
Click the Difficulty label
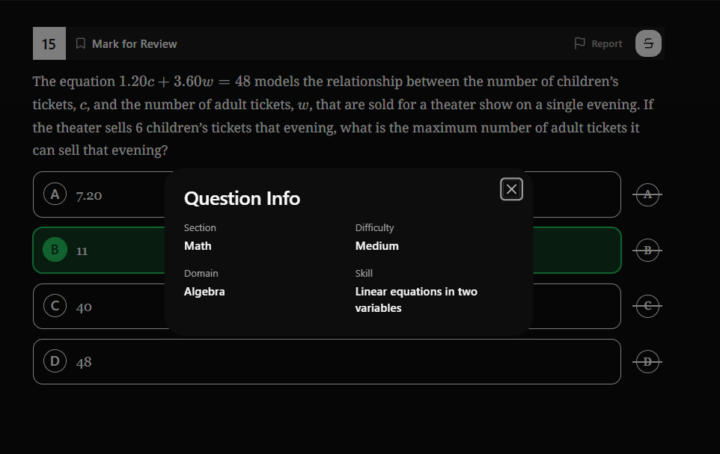[374, 228]
